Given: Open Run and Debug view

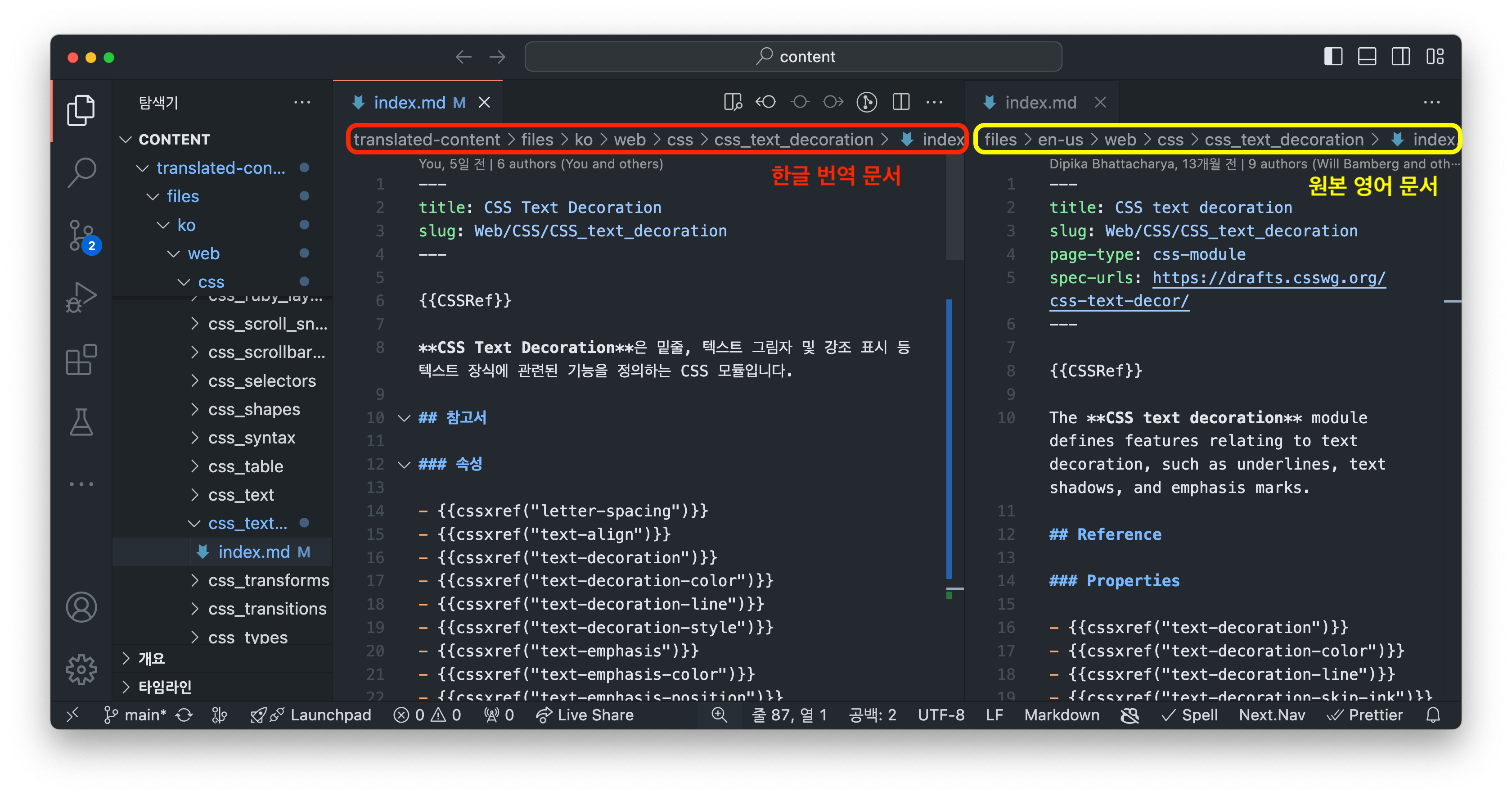Looking at the screenshot, I should (x=81, y=297).
